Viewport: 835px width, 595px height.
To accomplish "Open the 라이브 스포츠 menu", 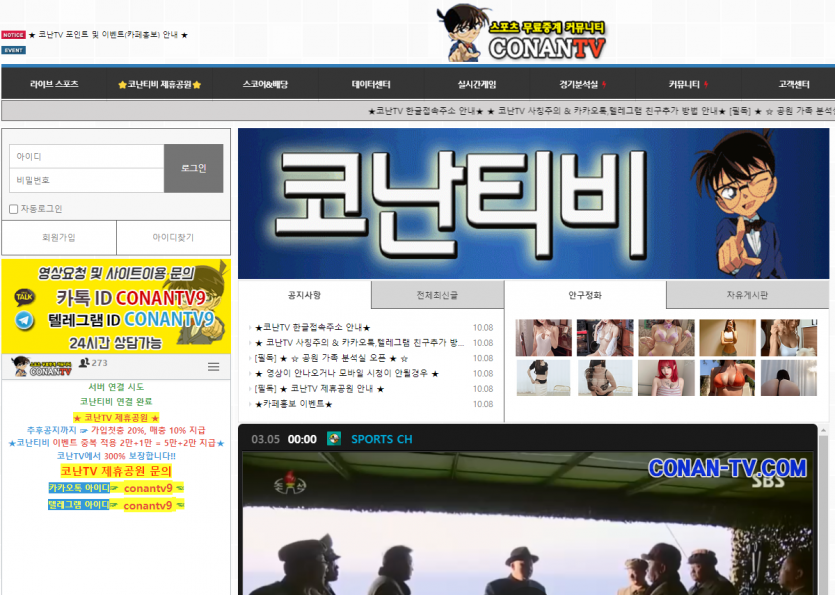I will 54,84.
